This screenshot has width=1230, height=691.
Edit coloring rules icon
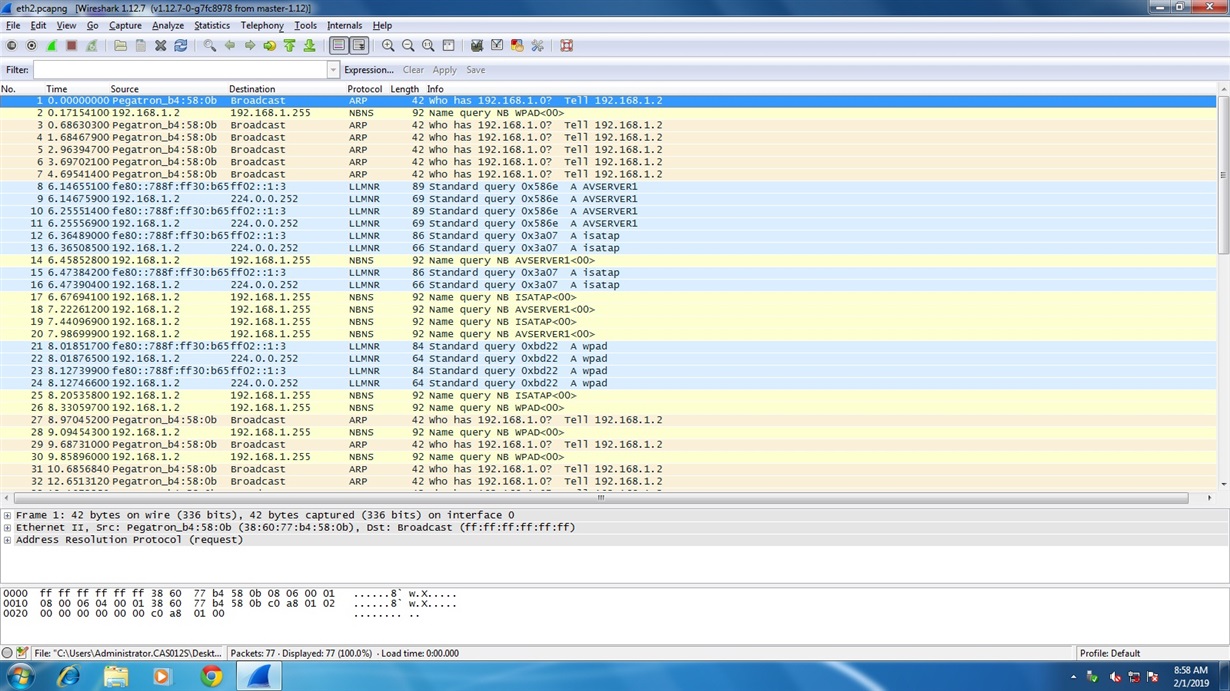(x=517, y=46)
